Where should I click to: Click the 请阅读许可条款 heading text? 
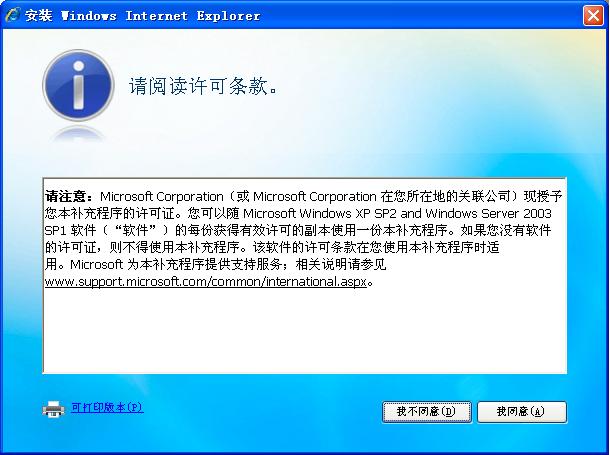(203, 86)
